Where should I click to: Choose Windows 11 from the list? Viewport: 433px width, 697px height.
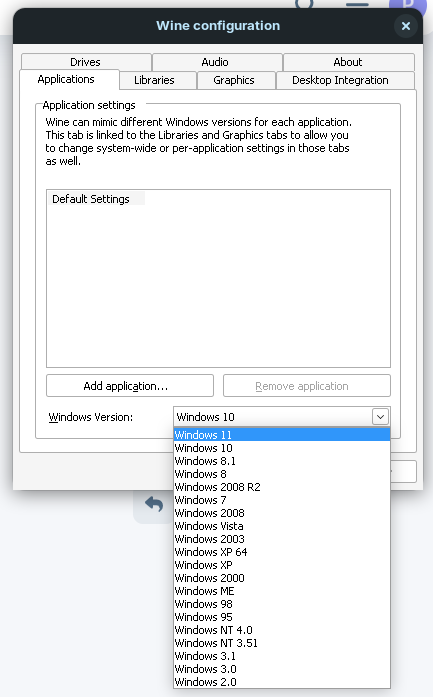pyautogui.click(x=282, y=435)
